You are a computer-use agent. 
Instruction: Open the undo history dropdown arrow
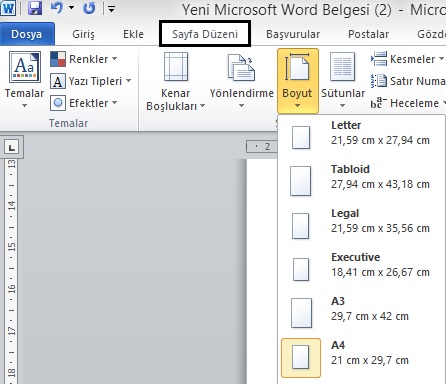point(71,8)
